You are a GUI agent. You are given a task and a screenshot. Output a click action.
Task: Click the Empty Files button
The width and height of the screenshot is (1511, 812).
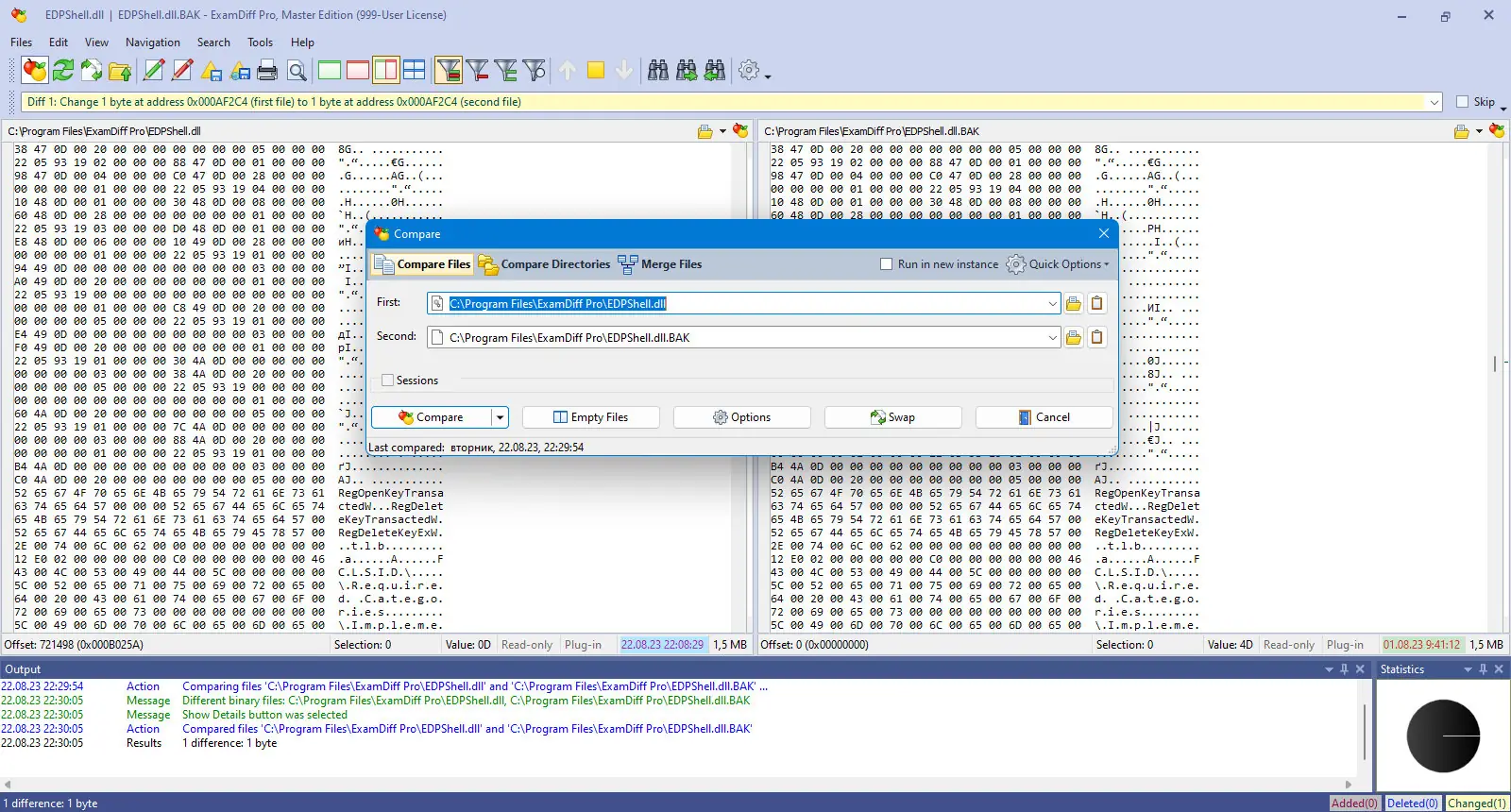coord(591,417)
